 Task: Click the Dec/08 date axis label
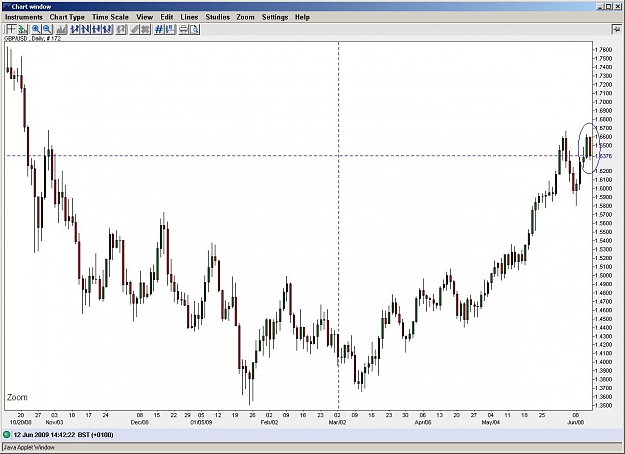pos(140,422)
